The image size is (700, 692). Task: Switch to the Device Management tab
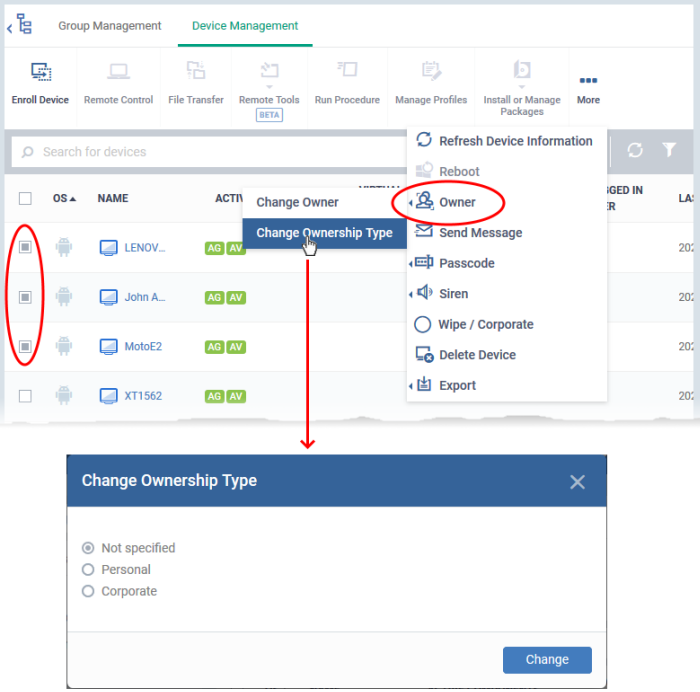245,26
